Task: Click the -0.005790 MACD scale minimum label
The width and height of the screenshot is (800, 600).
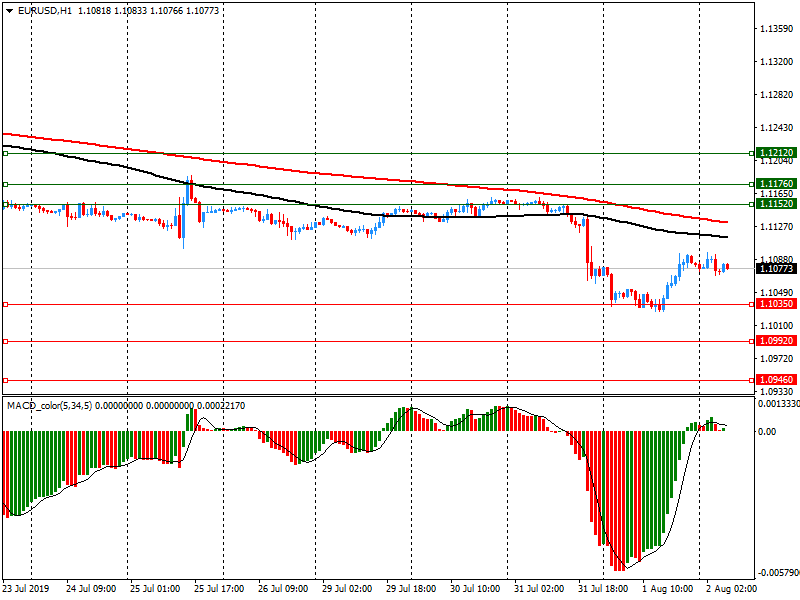Action: coord(779,573)
